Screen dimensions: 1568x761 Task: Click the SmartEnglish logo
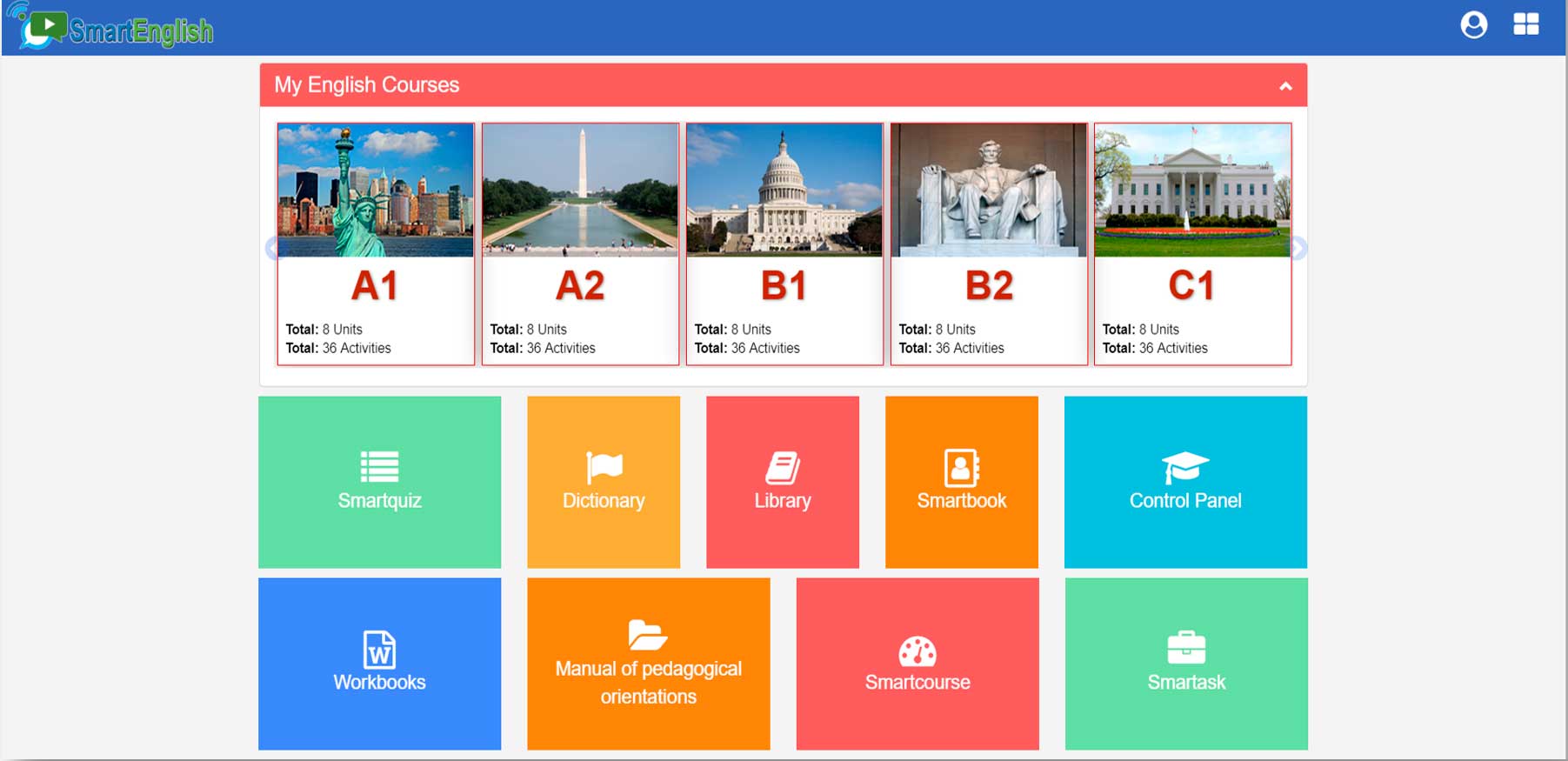coord(110,26)
